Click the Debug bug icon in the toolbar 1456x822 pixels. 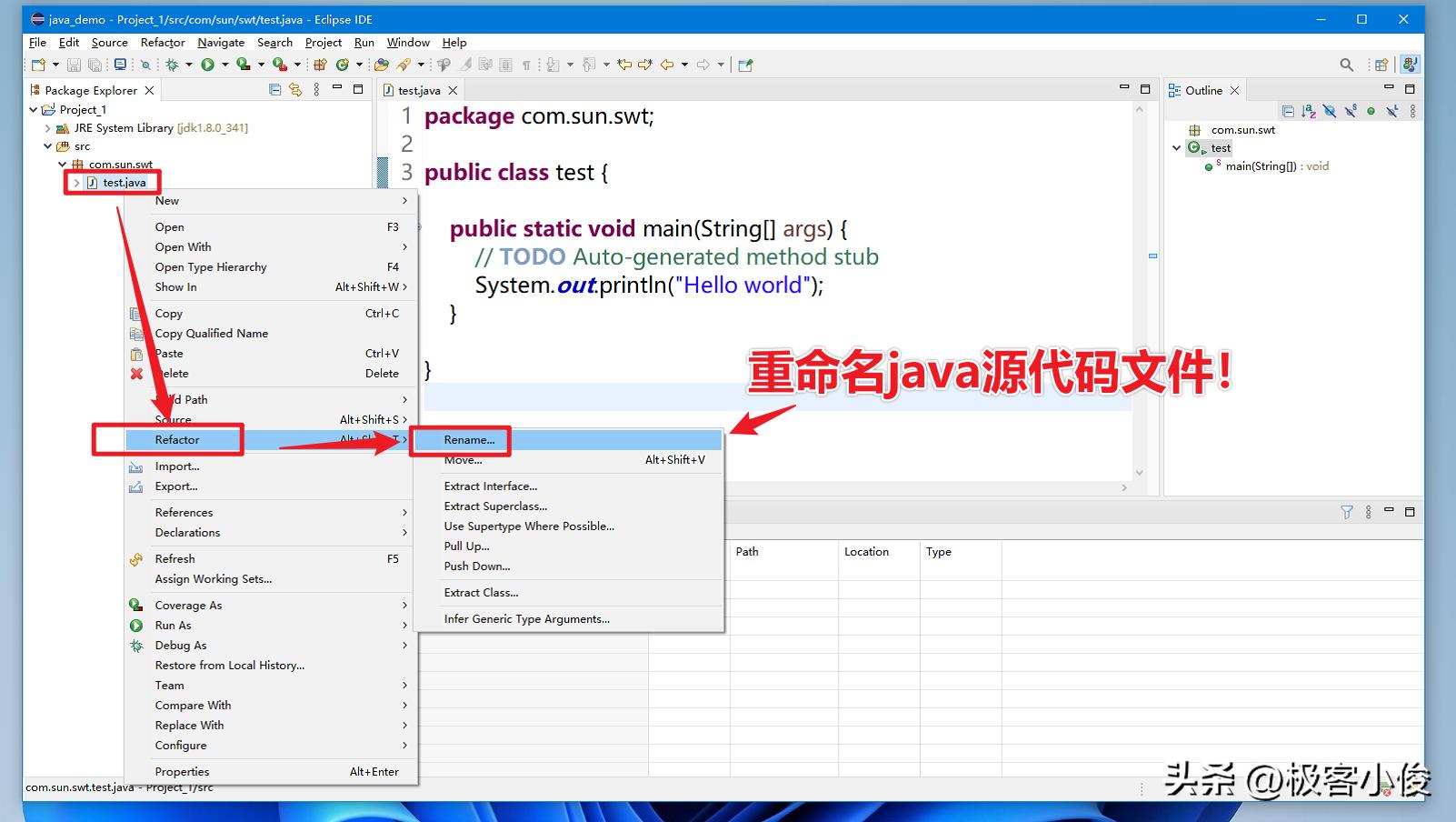point(171,65)
